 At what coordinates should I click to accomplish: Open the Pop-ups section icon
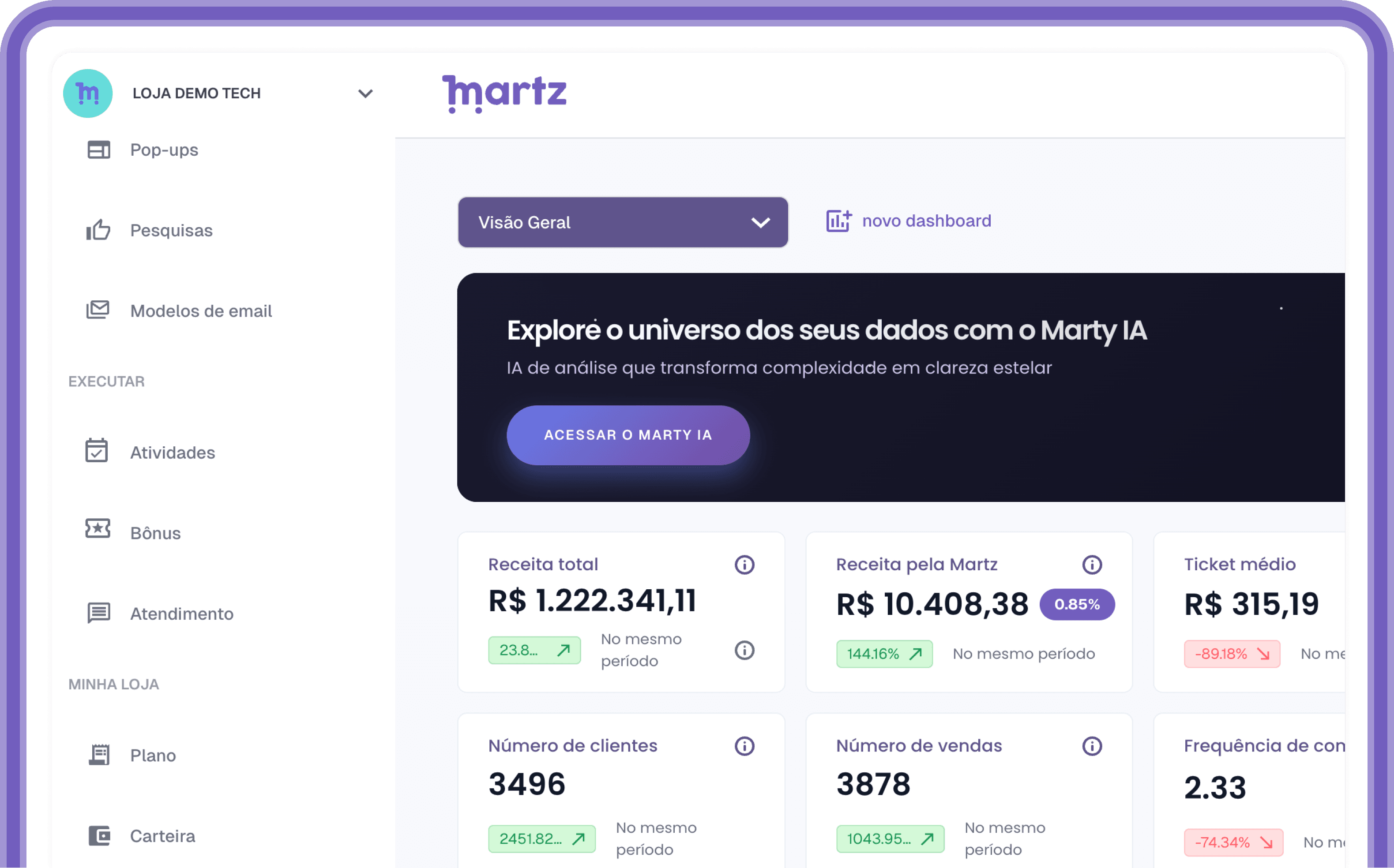coord(98,150)
